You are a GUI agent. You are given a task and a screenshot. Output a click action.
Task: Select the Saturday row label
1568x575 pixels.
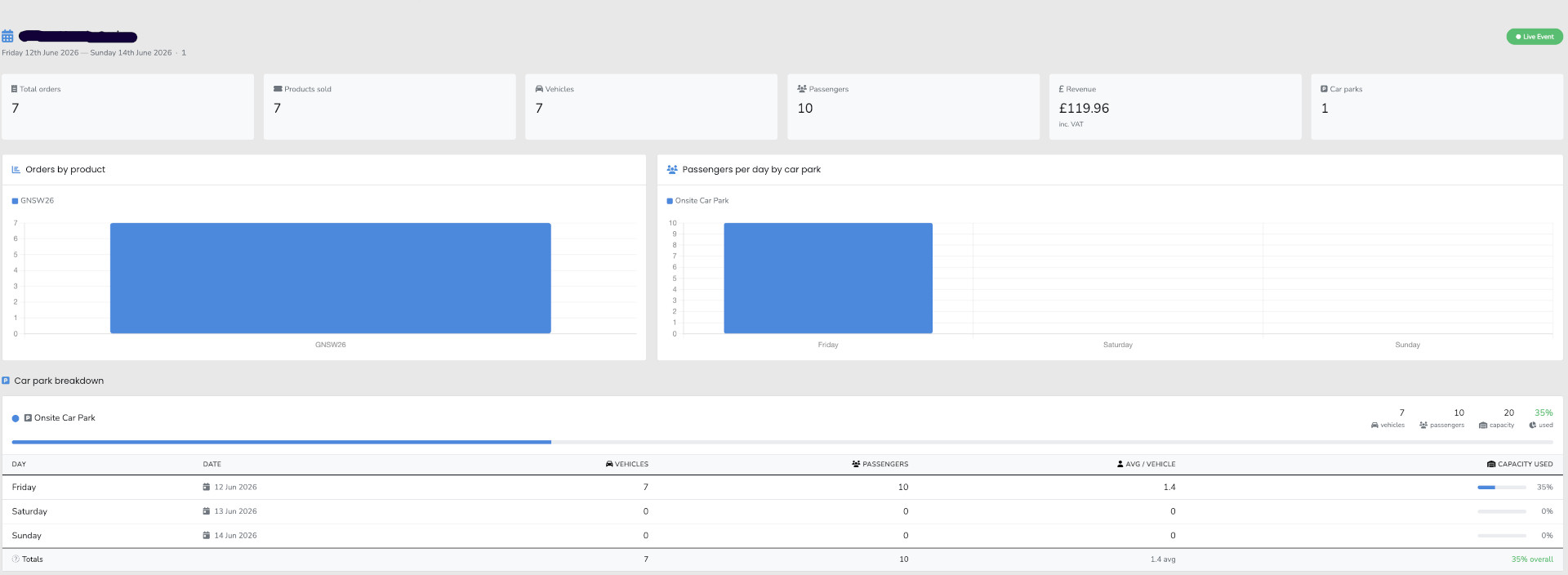coord(29,511)
